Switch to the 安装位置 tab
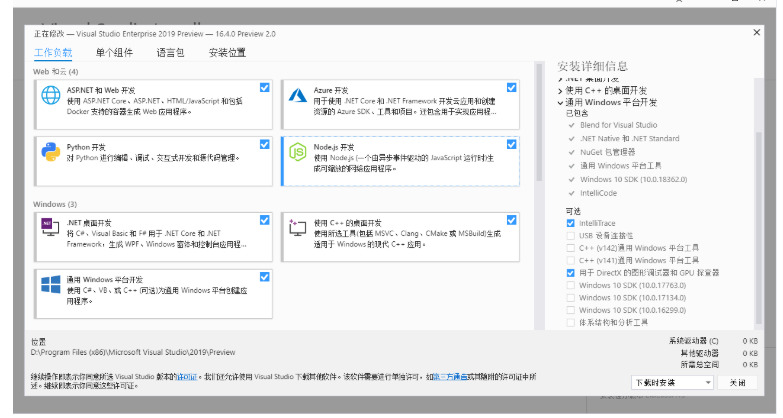Viewport: 783px width, 418px height. (x=227, y=52)
